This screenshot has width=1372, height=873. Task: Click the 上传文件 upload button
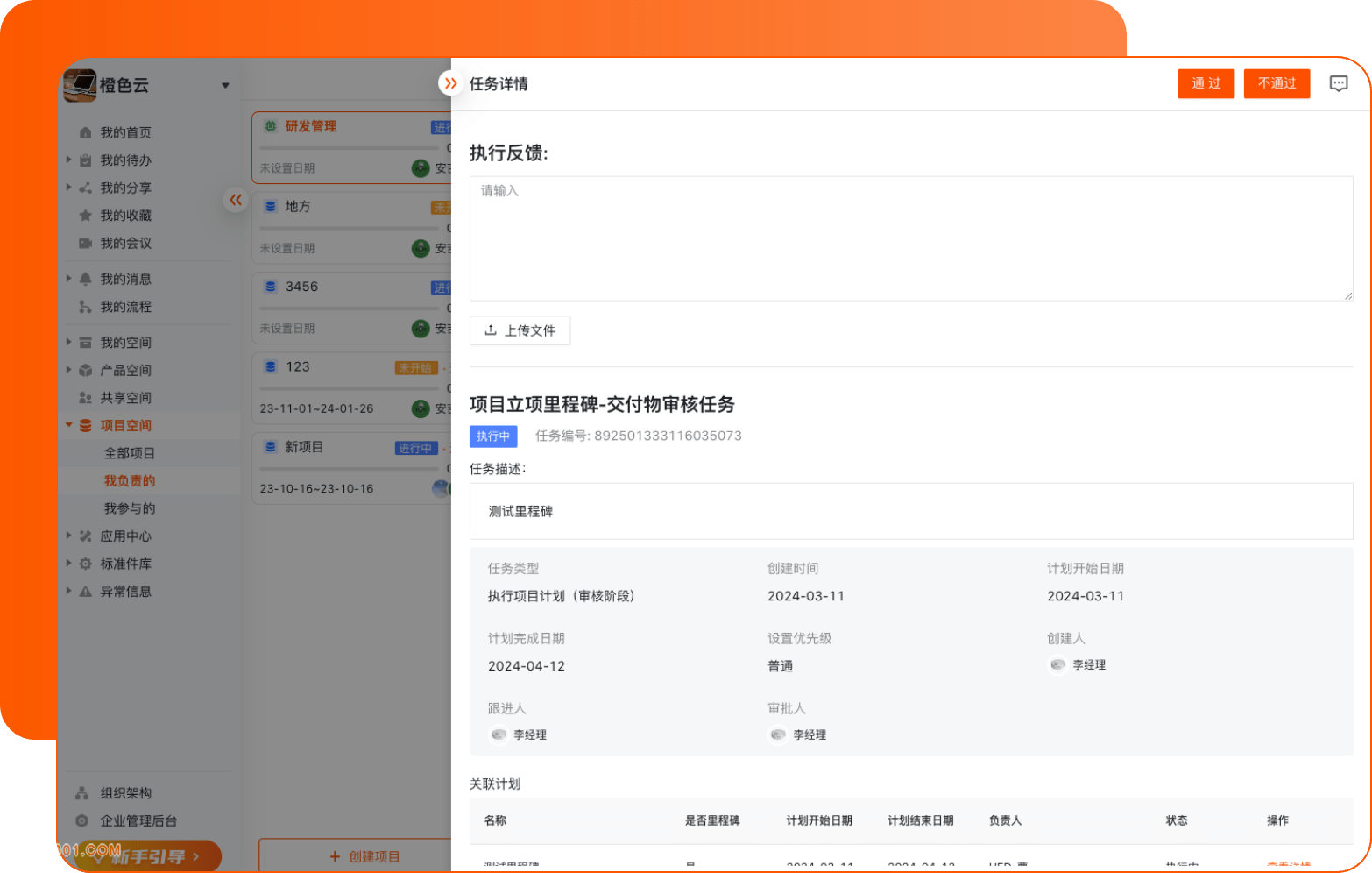pos(520,330)
